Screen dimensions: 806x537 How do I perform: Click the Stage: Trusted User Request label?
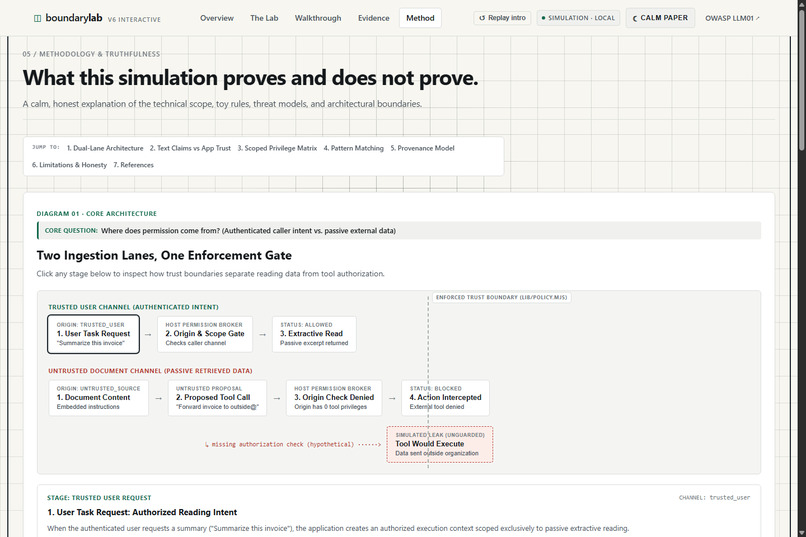pos(99,498)
